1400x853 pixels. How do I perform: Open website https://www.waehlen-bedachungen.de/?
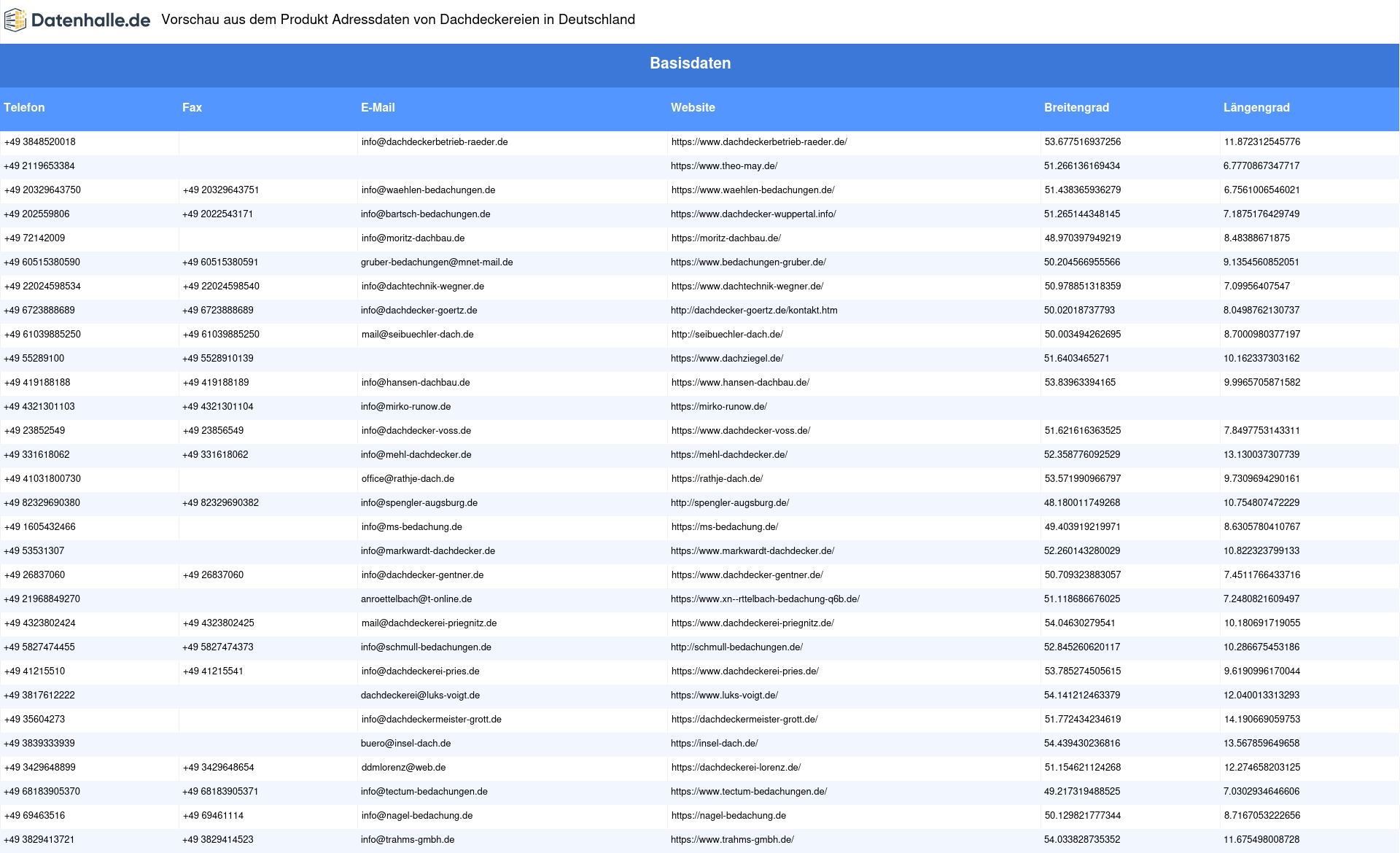[x=753, y=190]
